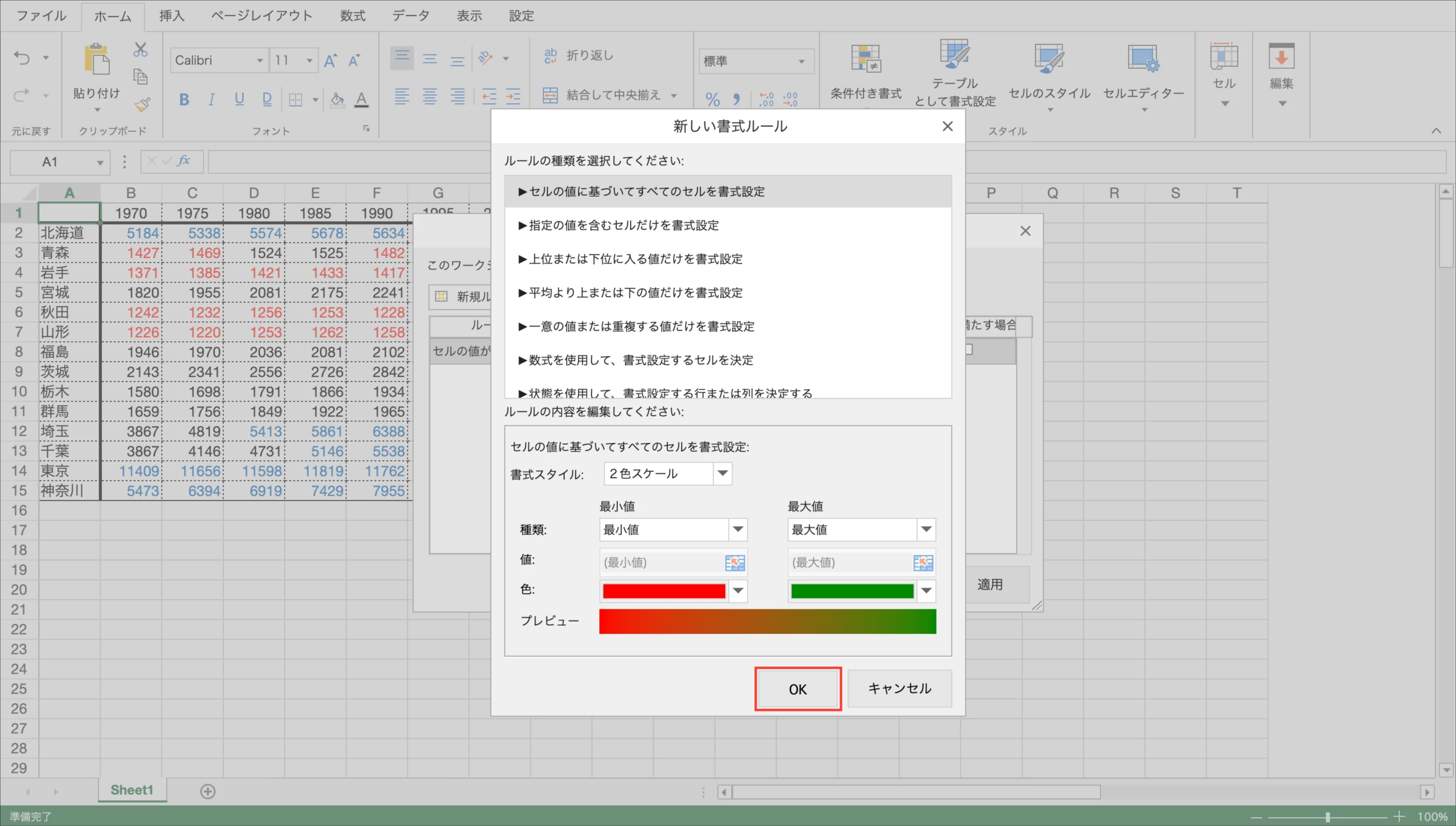The width and height of the screenshot is (1456, 826).
Task: Open the maximum type dropdown
Action: coord(926,530)
